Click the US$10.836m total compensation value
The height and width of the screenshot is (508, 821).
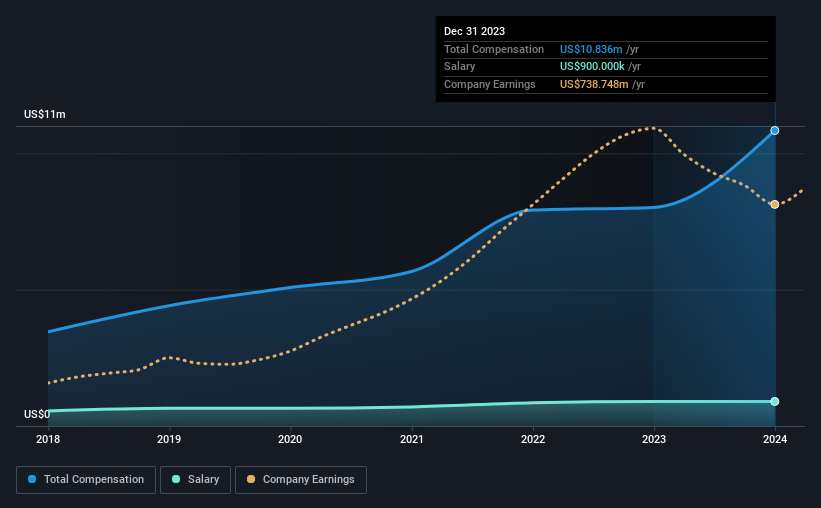coord(591,49)
